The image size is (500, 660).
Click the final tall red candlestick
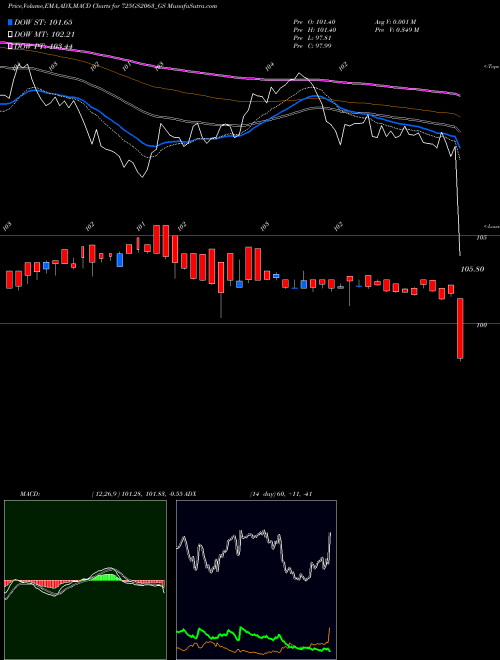(460, 328)
